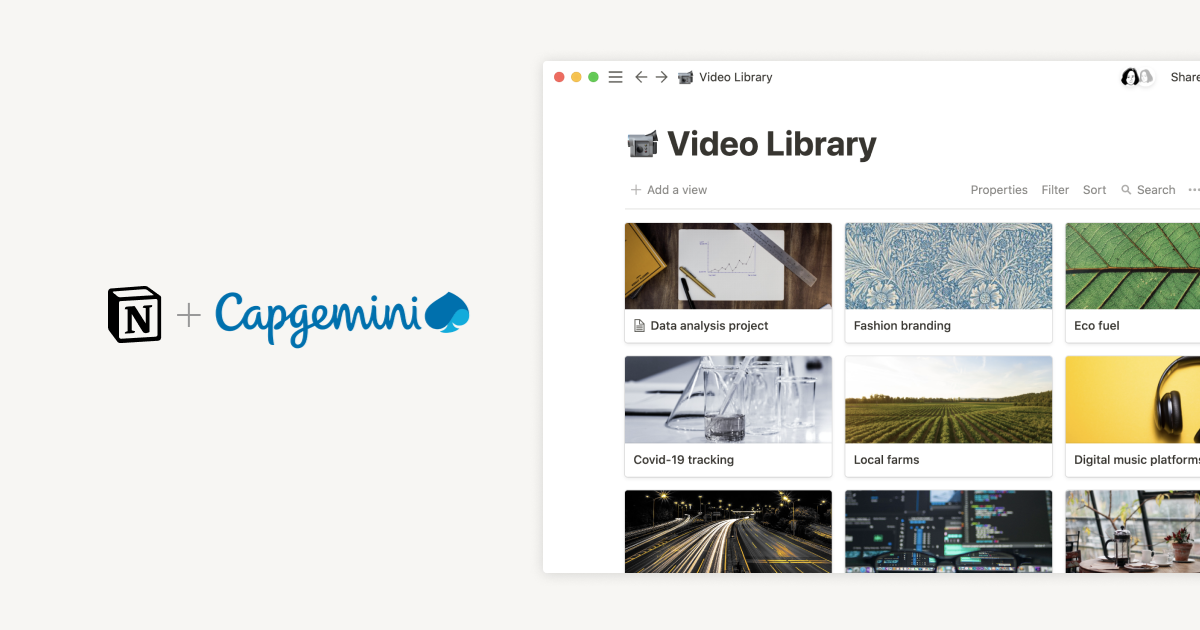Open the Filter options
The image size is (1200, 630).
coord(1055,189)
